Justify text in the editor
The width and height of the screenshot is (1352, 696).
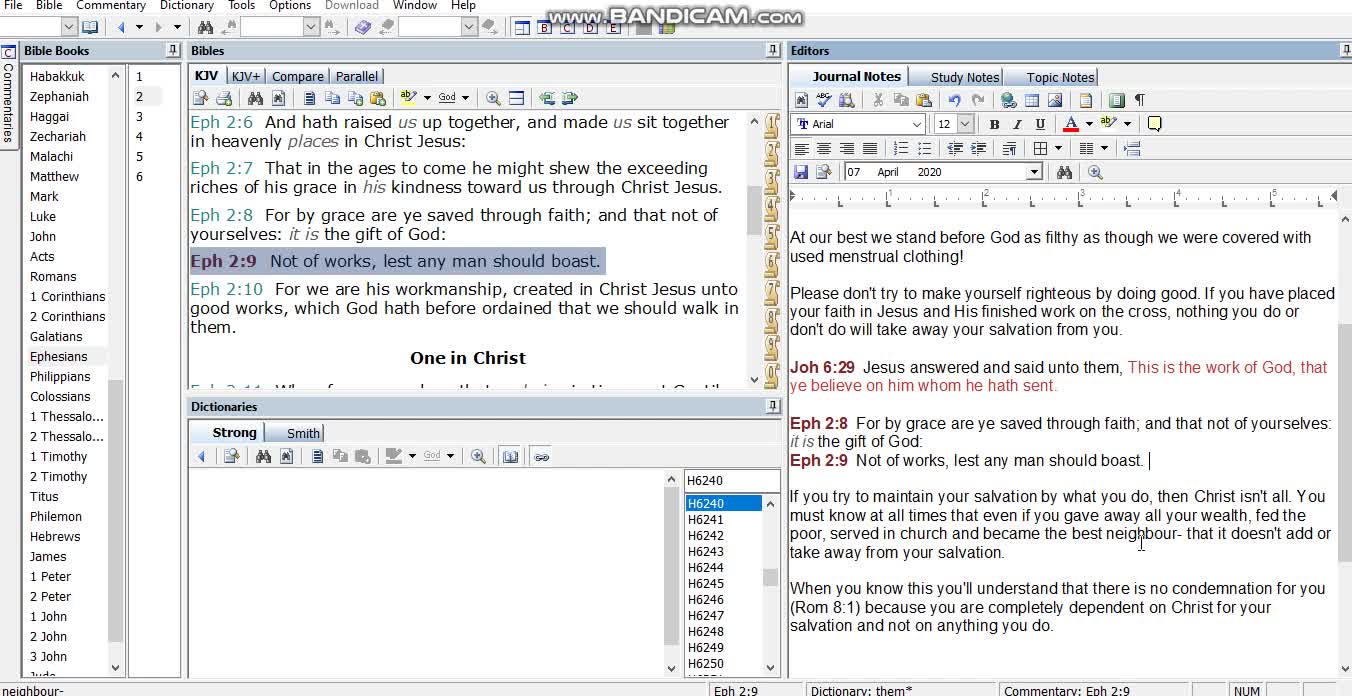pyautogui.click(x=870, y=148)
